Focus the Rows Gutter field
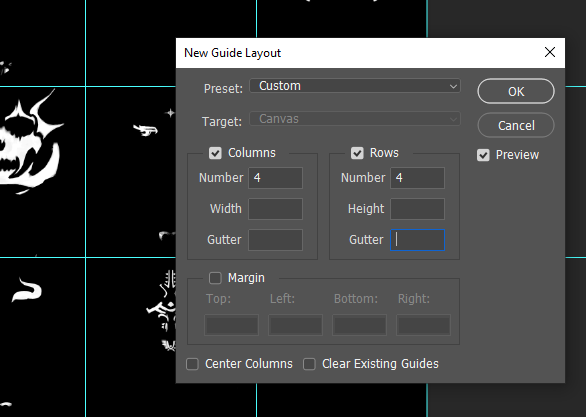This screenshot has width=586, height=417. coord(417,240)
